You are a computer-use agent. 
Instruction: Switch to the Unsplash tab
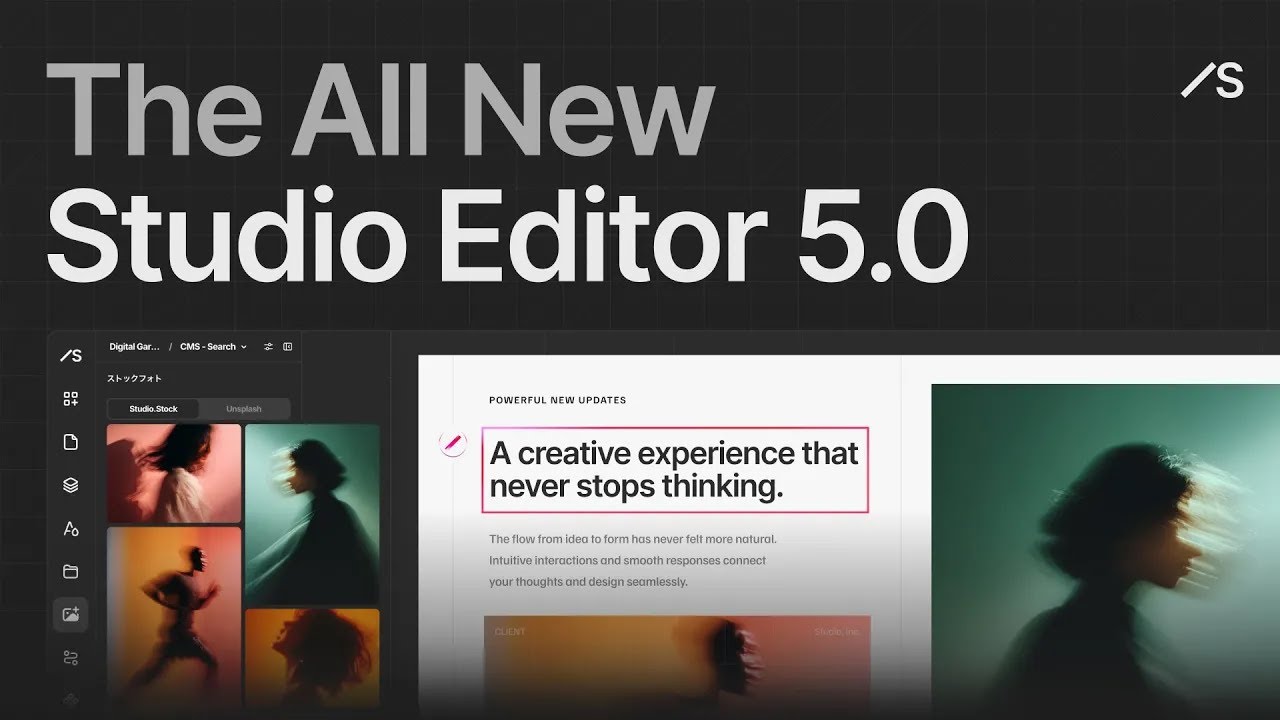click(x=244, y=409)
